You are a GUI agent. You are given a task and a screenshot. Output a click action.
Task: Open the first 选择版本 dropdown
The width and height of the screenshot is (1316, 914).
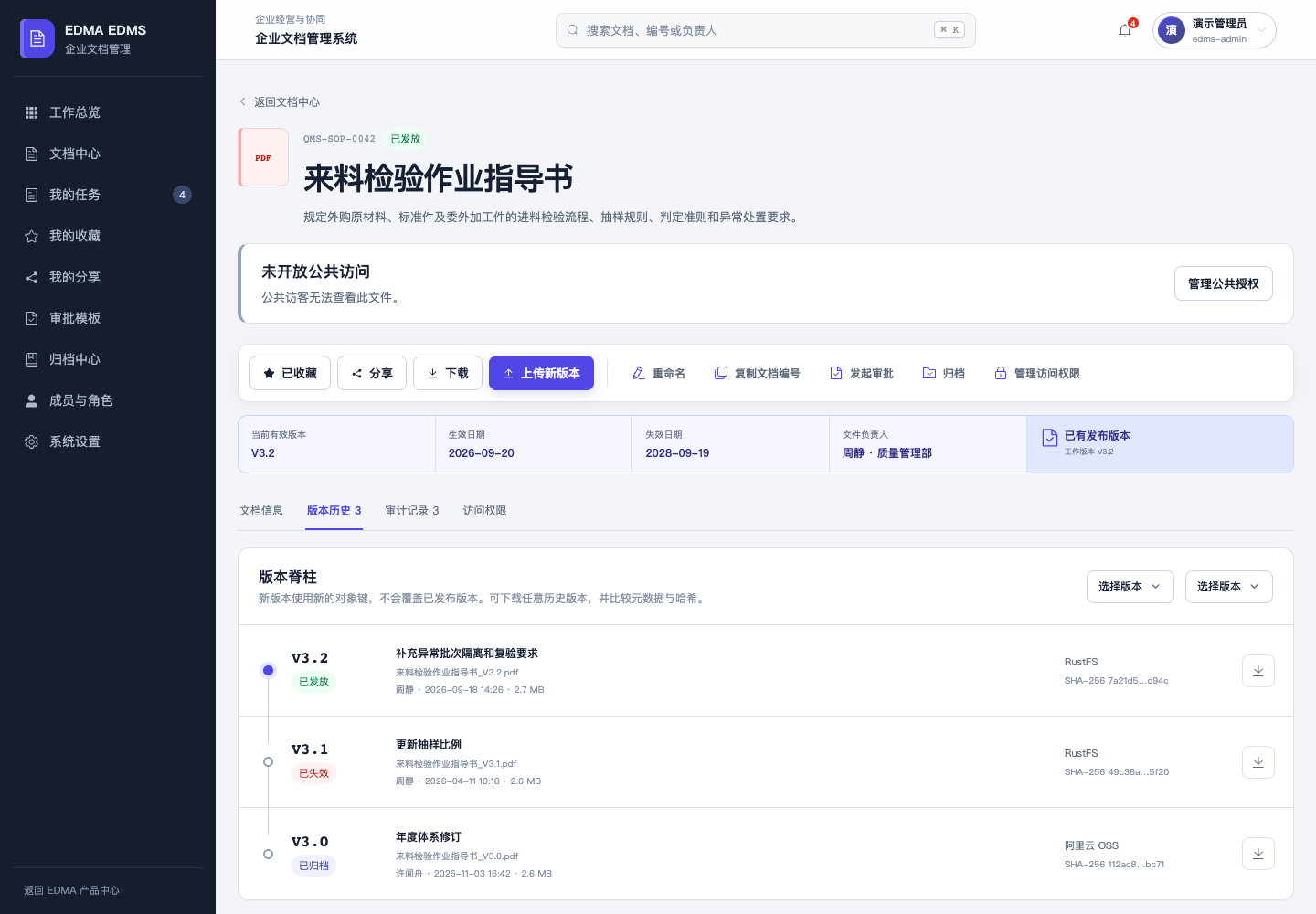click(x=1130, y=587)
